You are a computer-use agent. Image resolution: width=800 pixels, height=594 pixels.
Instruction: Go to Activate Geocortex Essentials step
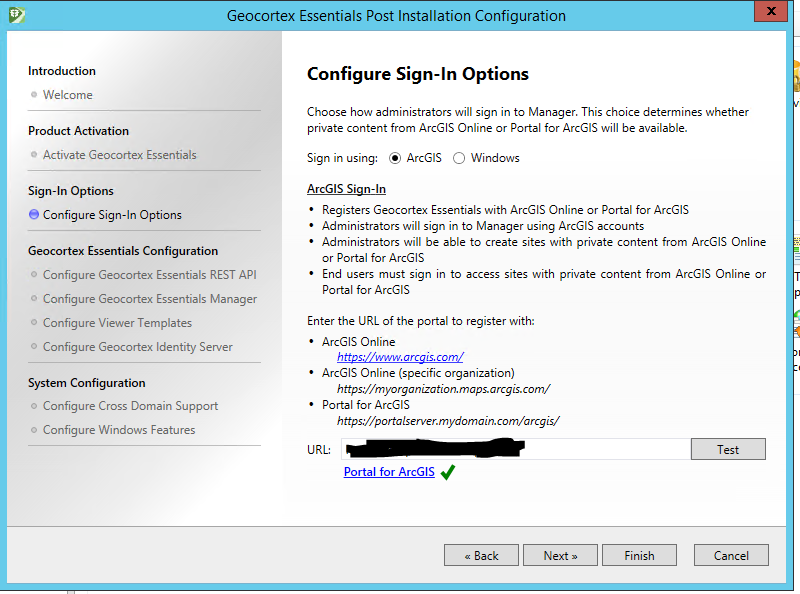coord(119,155)
